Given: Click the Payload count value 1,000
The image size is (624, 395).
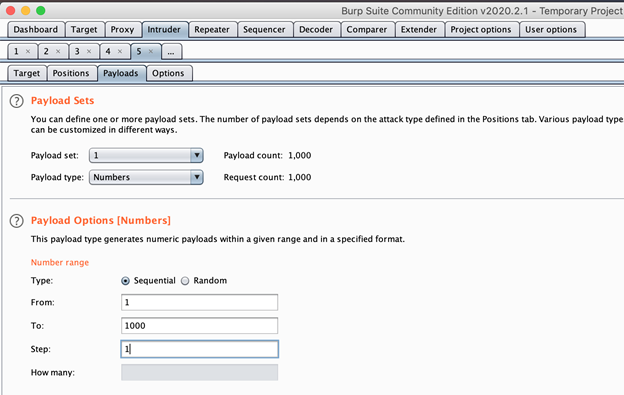Looking at the screenshot, I should (x=300, y=156).
